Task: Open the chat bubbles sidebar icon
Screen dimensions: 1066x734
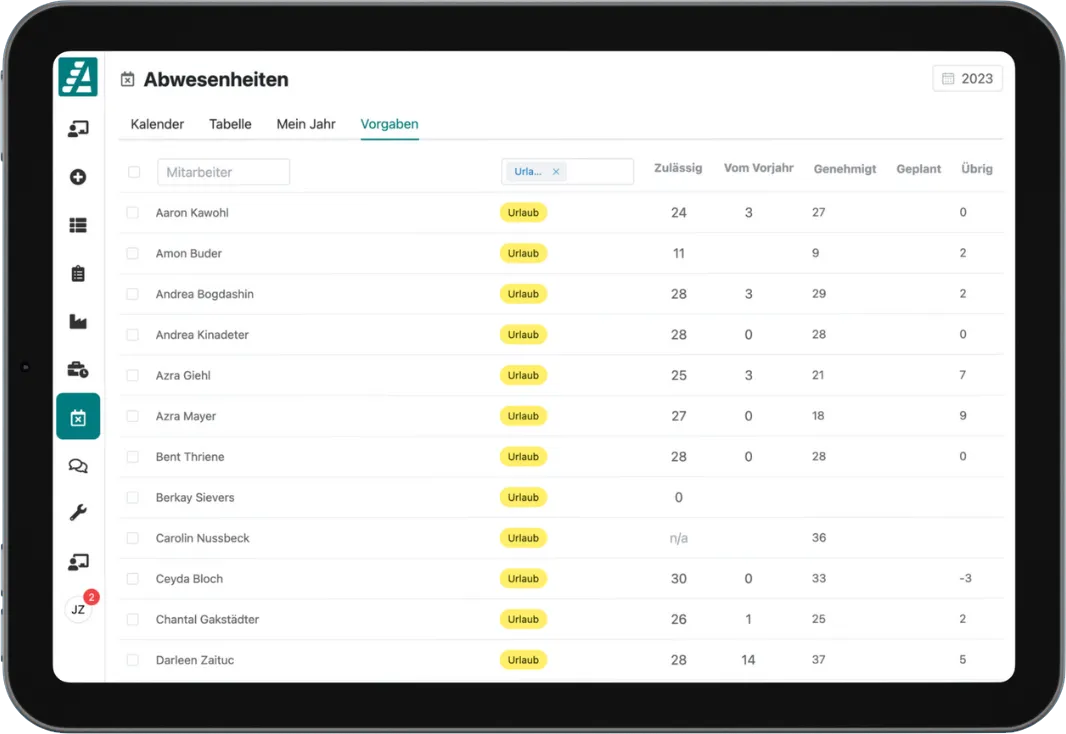Action: pos(78,466)
